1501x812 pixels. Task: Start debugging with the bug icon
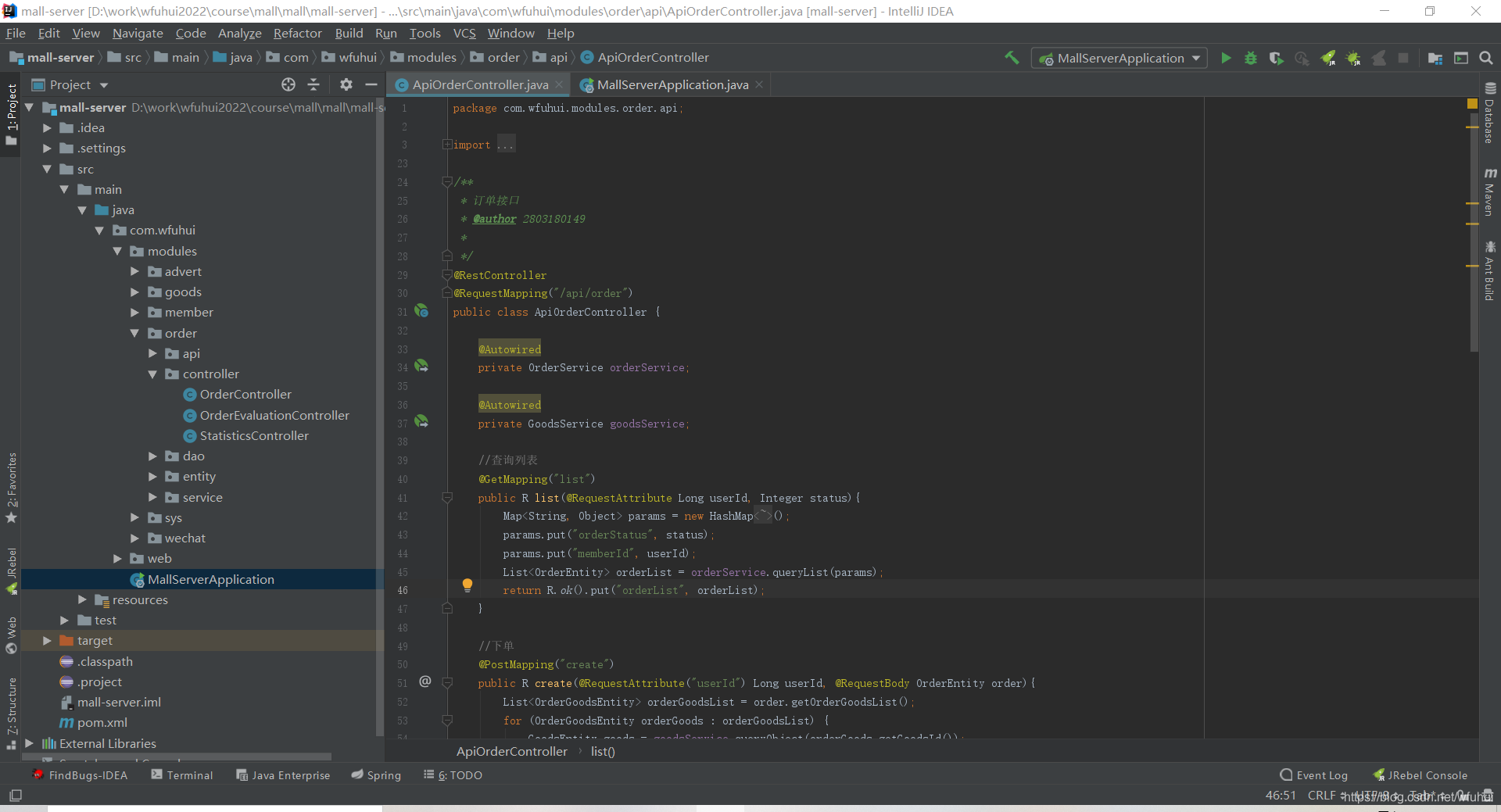tap(1251, 58)
